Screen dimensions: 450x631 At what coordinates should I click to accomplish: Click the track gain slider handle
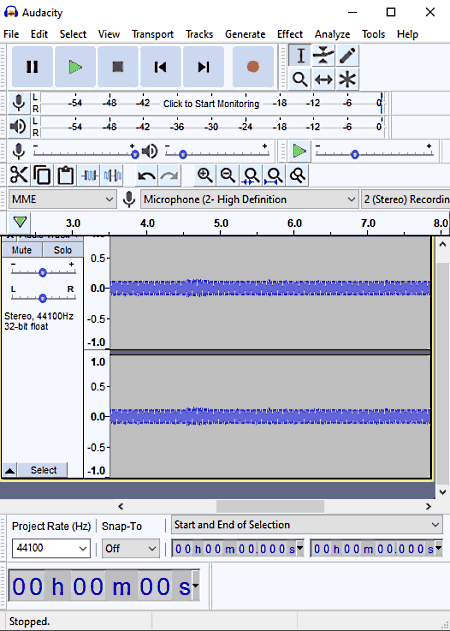pos(43,273)
